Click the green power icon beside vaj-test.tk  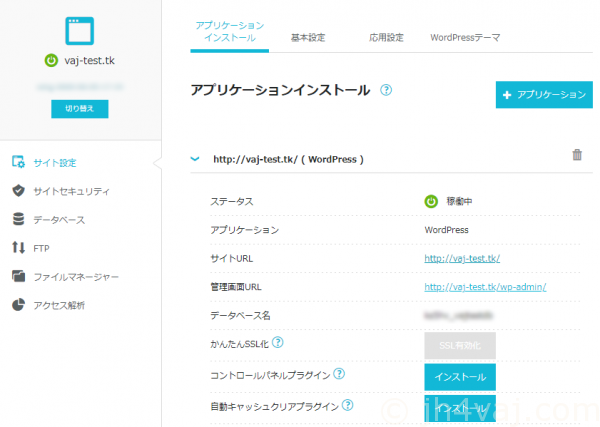tap(51, 60)
